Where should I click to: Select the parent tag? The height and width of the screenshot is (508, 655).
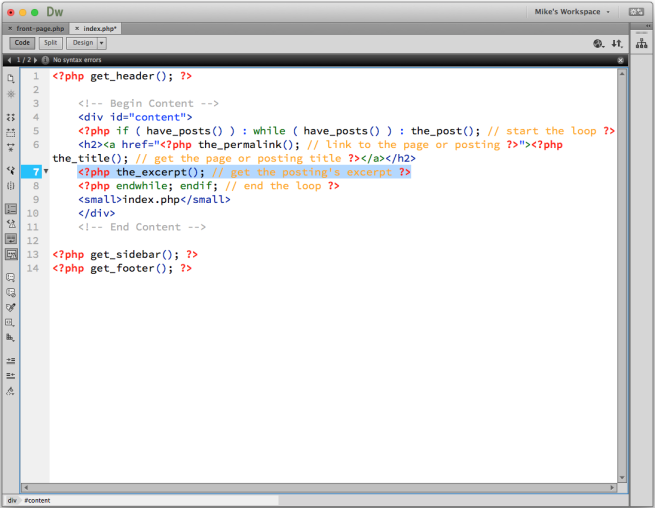pyautogui.click(x=11, y=170)
